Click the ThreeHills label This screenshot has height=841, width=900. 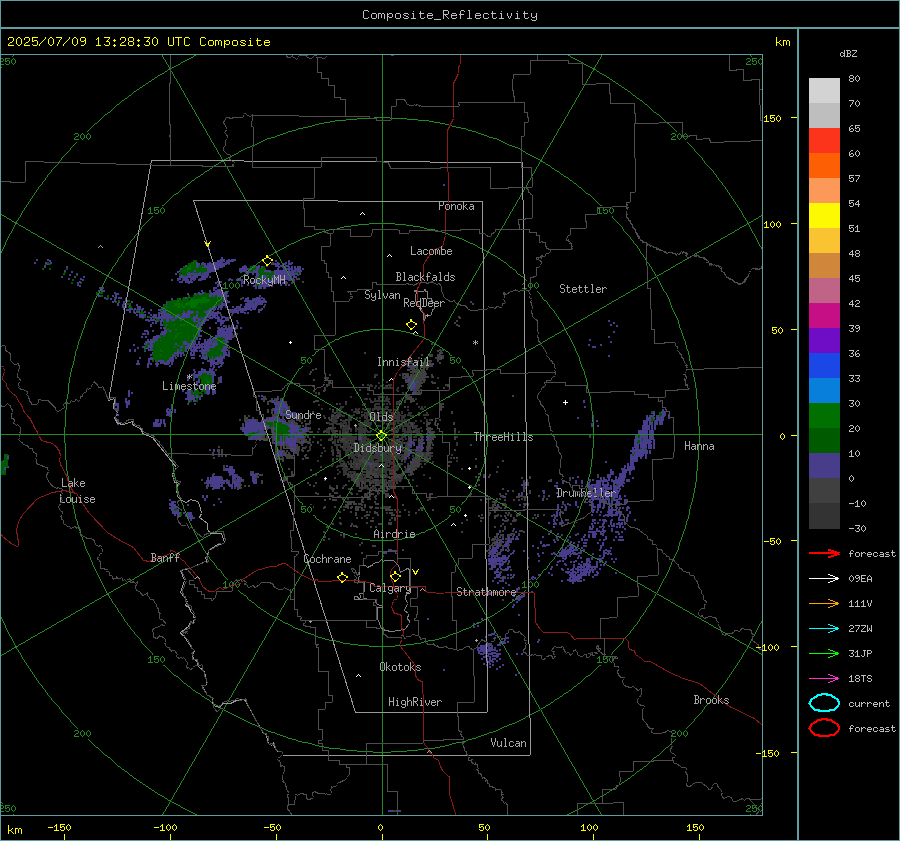(503, 437)
